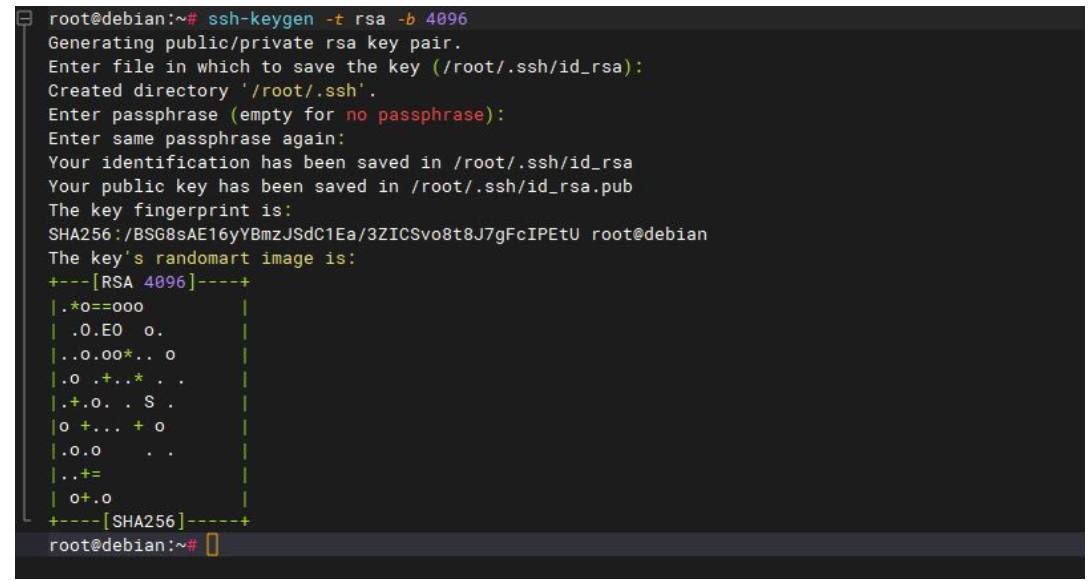Click the blinking cursor at the prompt
This screenshot has width=1088, height=581.
(211, 545)
